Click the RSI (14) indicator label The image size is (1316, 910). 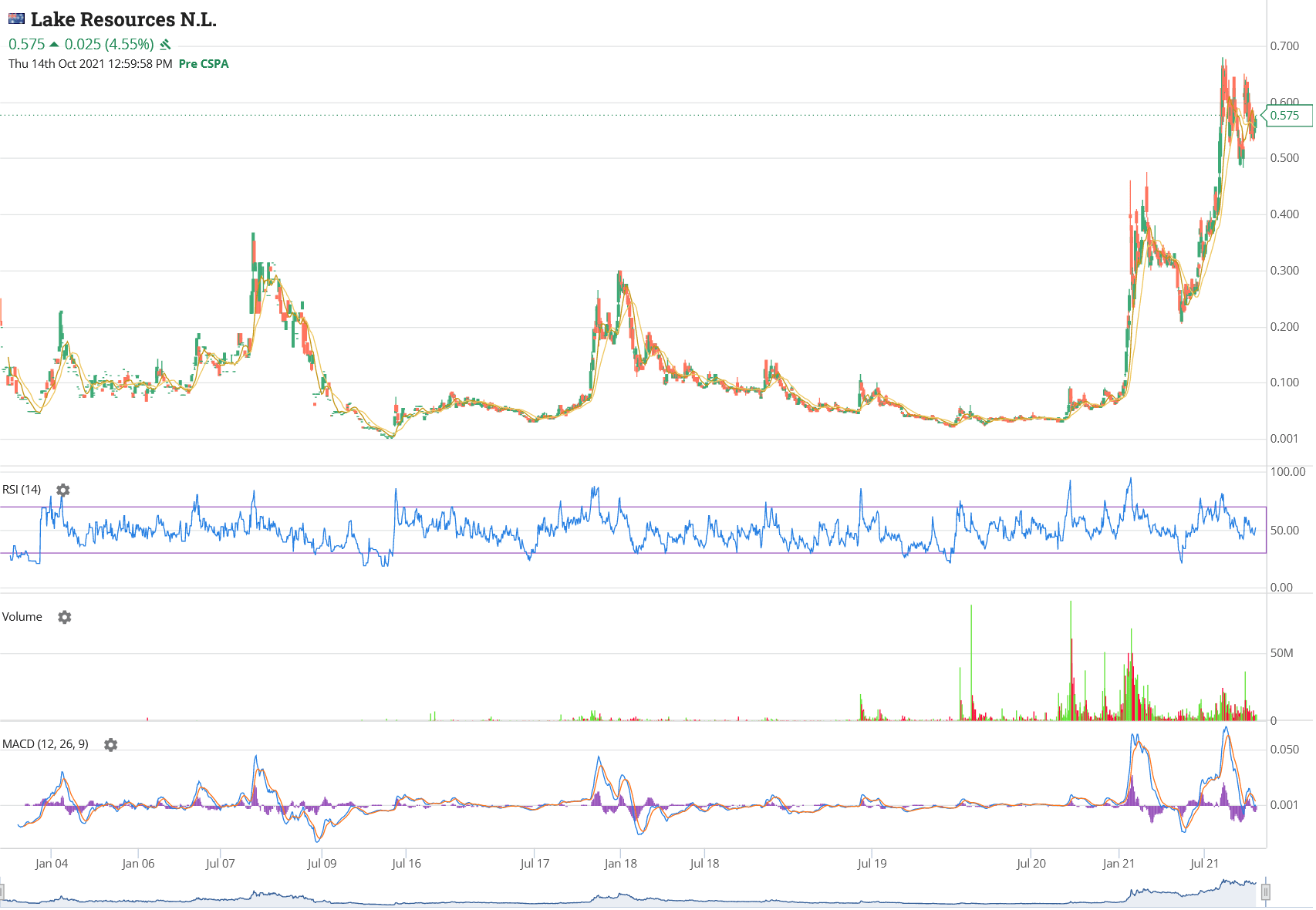point(22,490)
